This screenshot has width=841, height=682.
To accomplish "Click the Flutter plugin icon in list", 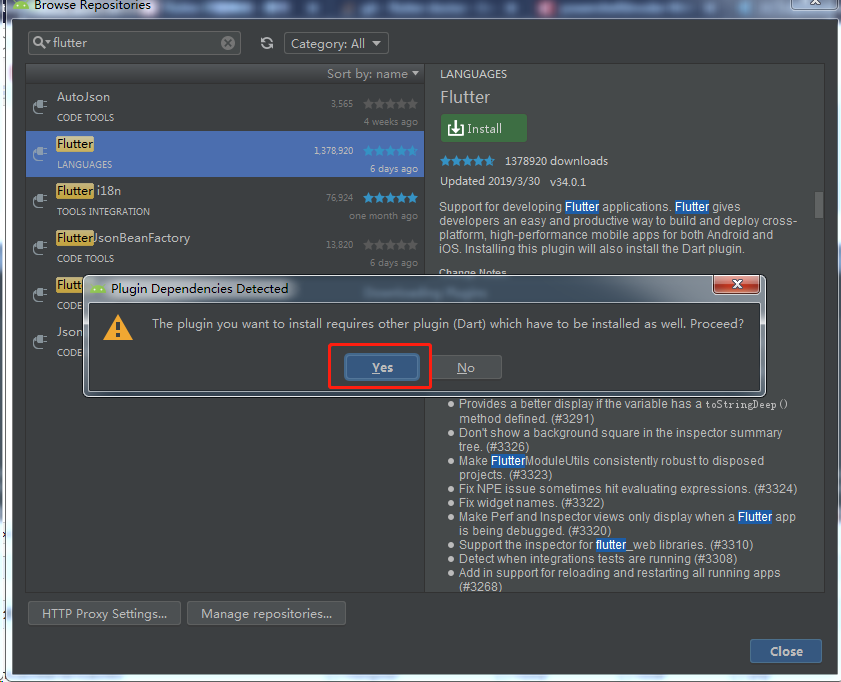I will (x=40, y=154).
